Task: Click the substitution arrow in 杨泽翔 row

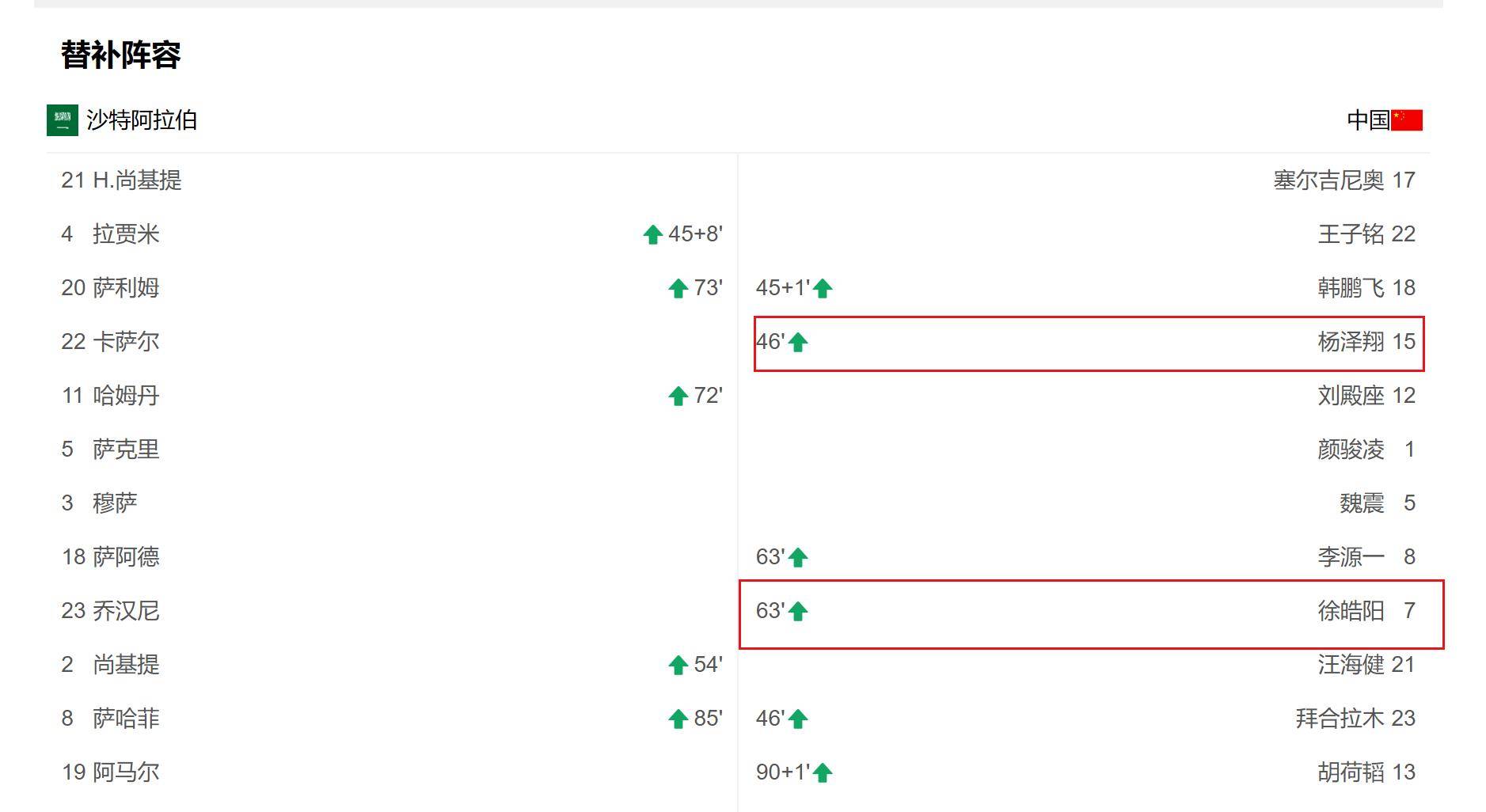Action: 798,342
